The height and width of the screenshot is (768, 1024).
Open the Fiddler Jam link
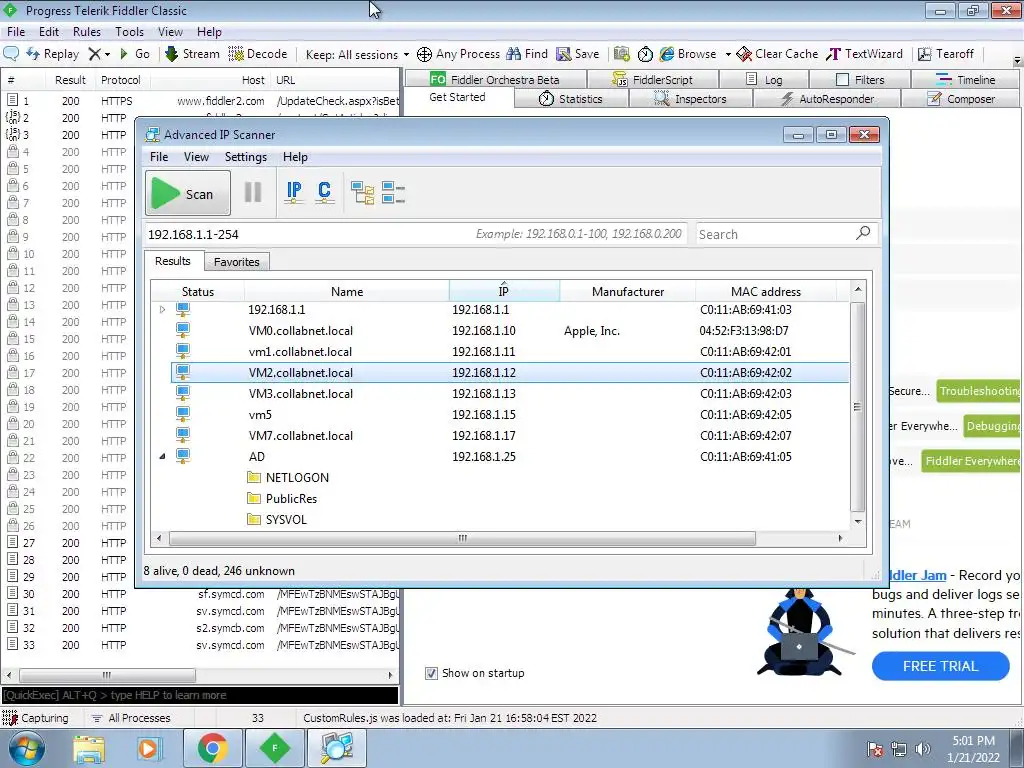[918, 575]
